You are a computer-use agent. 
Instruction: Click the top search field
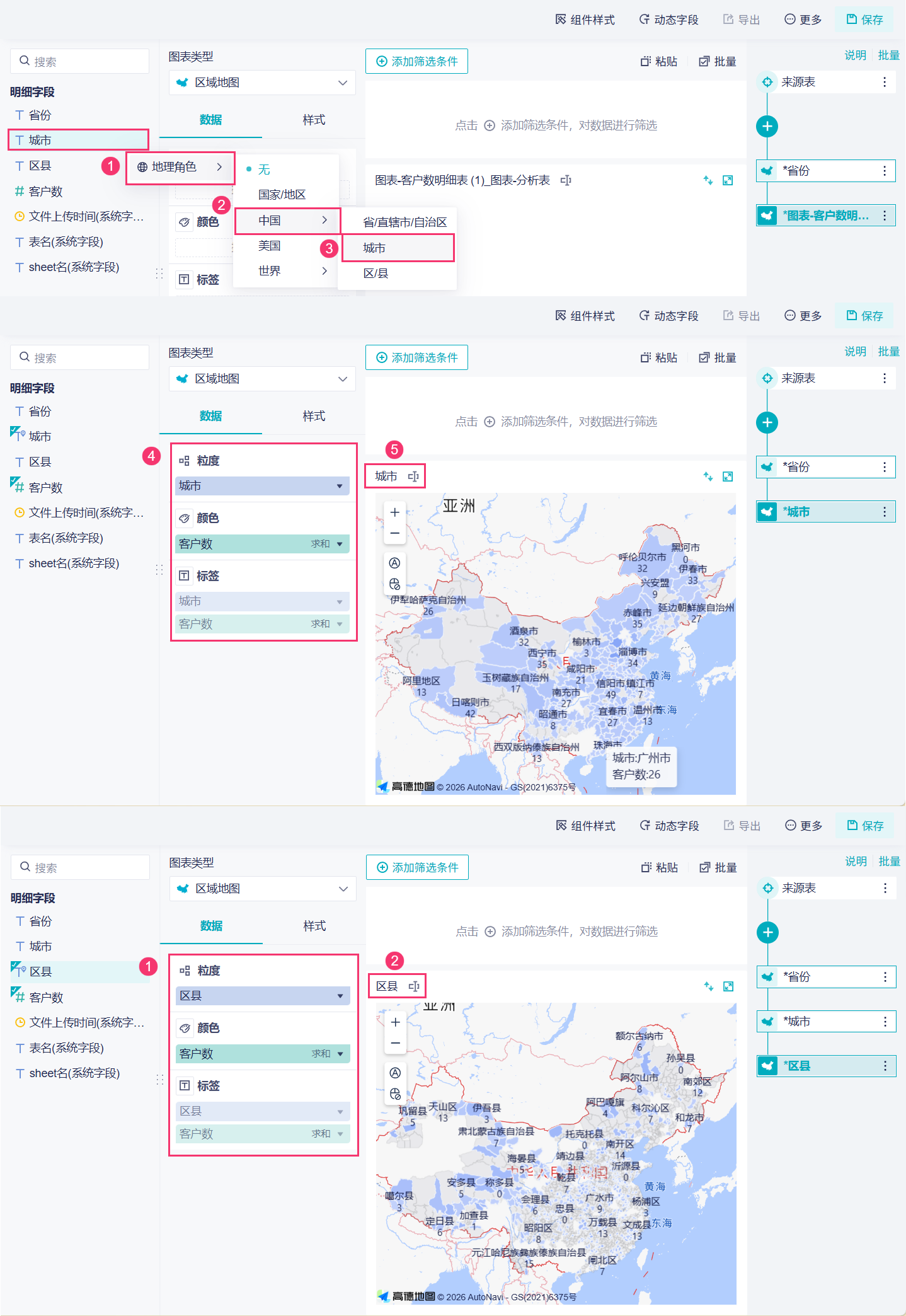click(79, 61)
